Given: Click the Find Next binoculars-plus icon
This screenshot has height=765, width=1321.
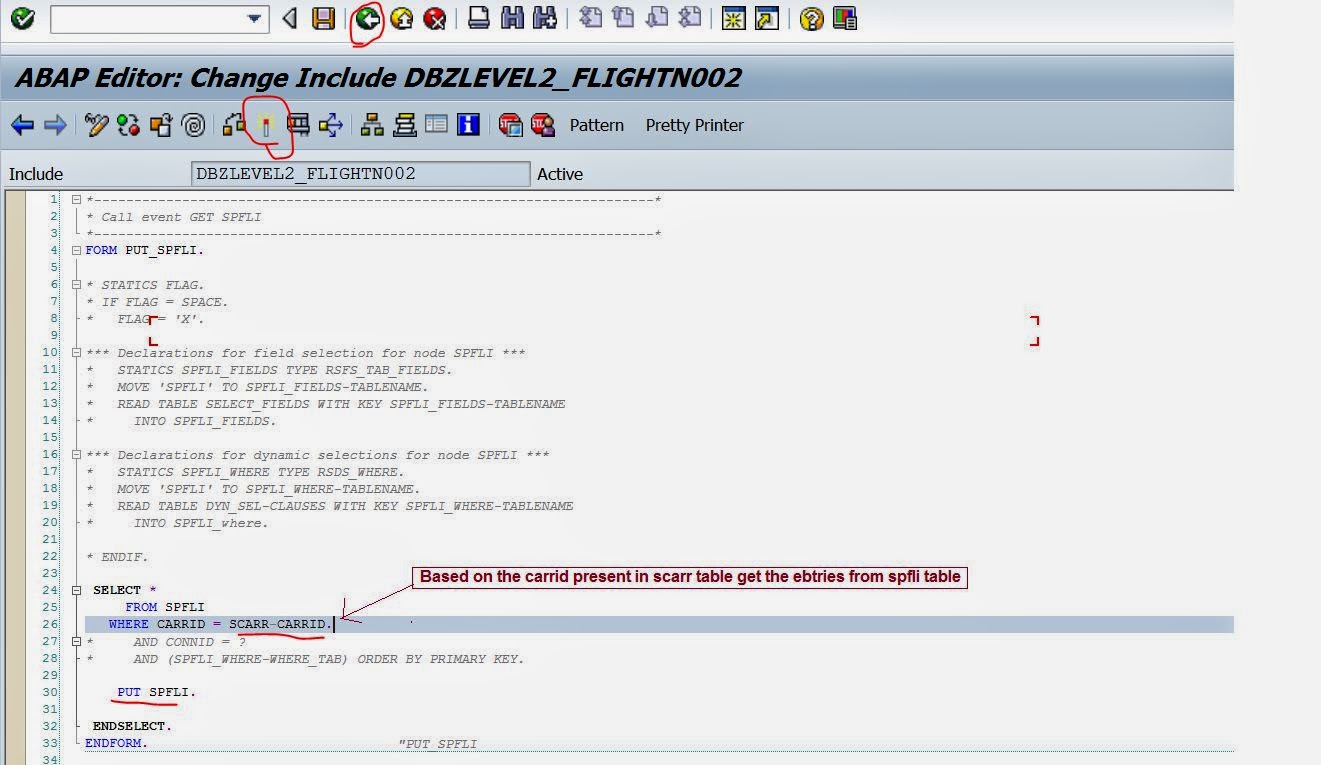Looking at the screenshot, I should click(545, 18).
